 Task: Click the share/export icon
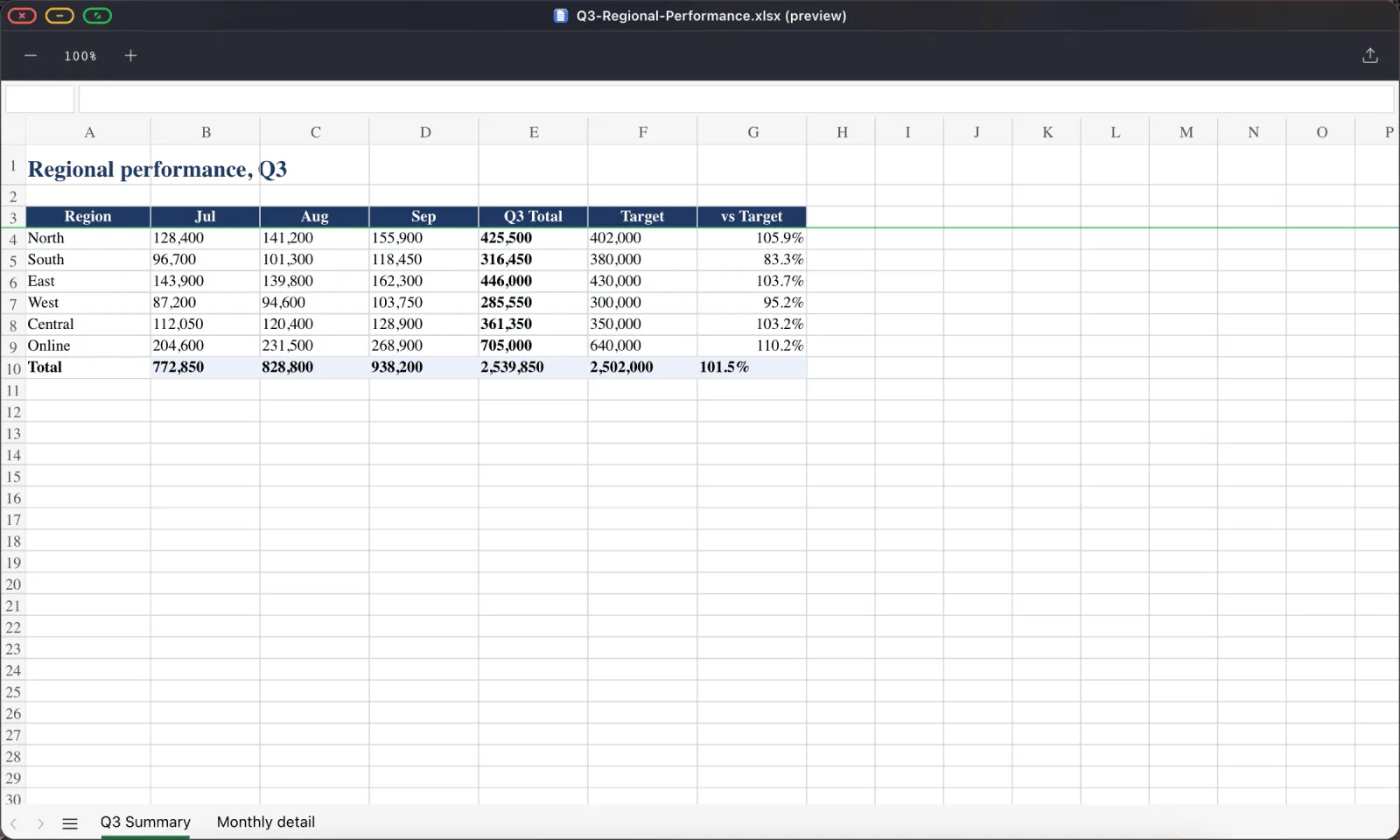tap(1370, 56)
